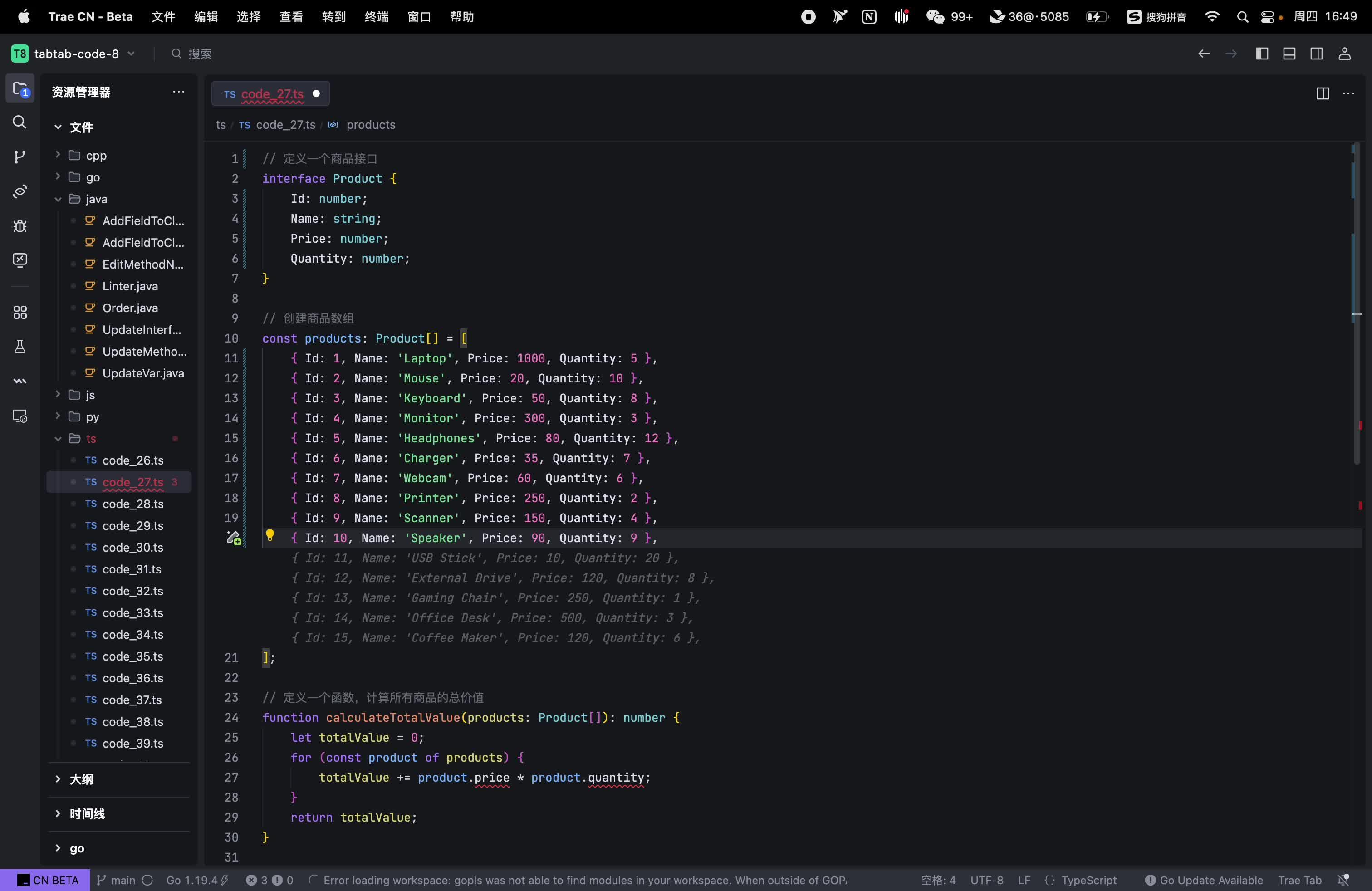Click the notifications bell in status bar
Screen dimensions: 1372x891
1343,880
